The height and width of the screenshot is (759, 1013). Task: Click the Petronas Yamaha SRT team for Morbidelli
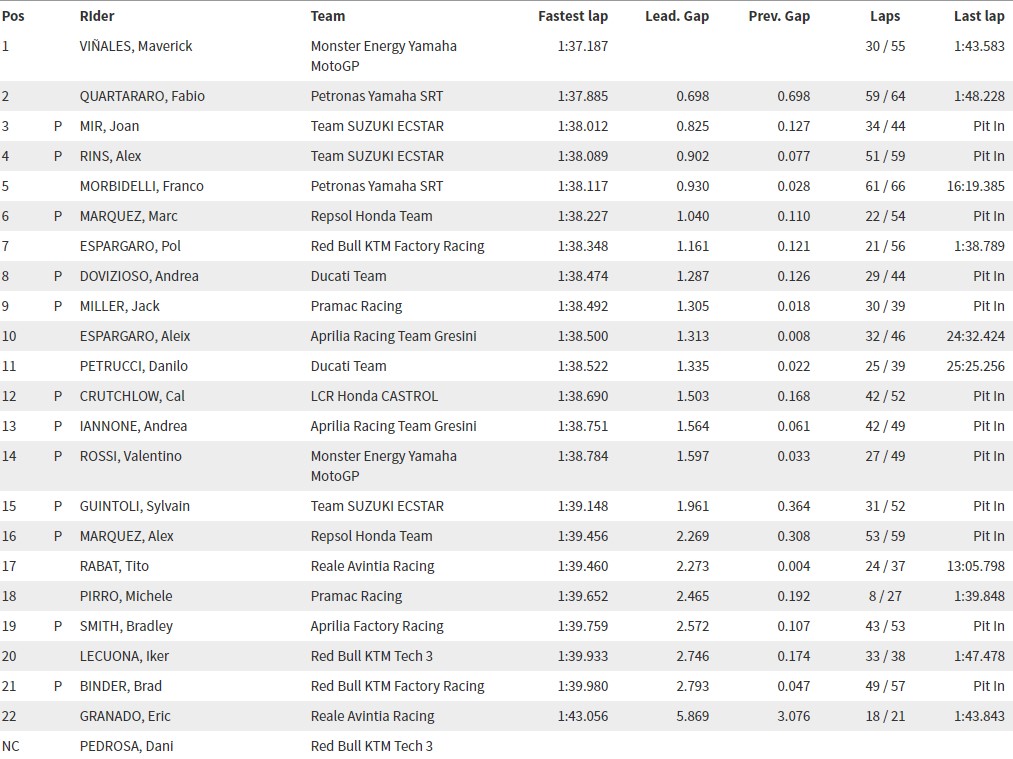[x=377, y=186]
